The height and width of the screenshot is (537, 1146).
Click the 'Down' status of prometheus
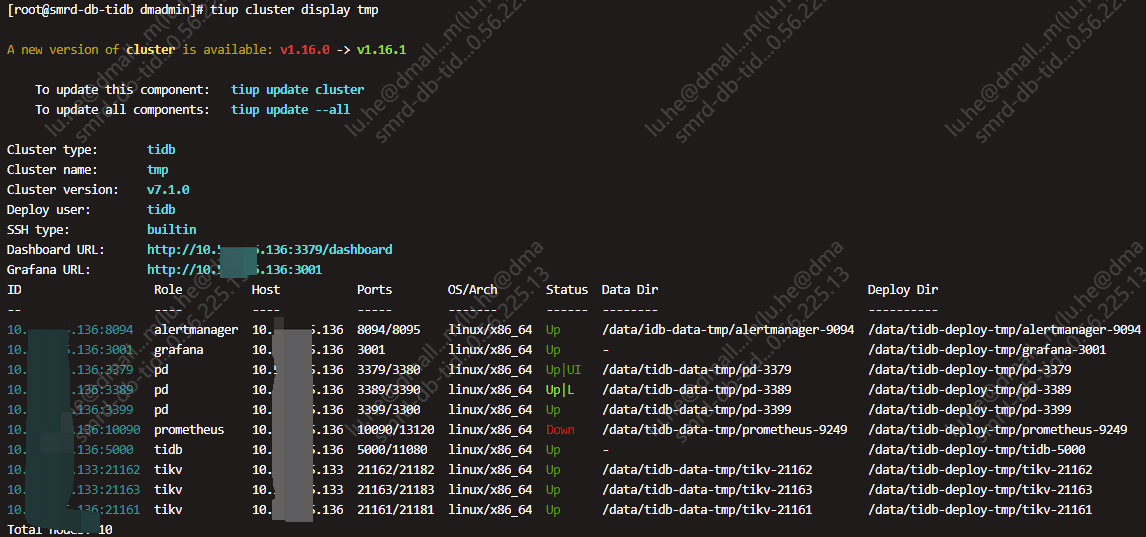[x=560, y=430]
